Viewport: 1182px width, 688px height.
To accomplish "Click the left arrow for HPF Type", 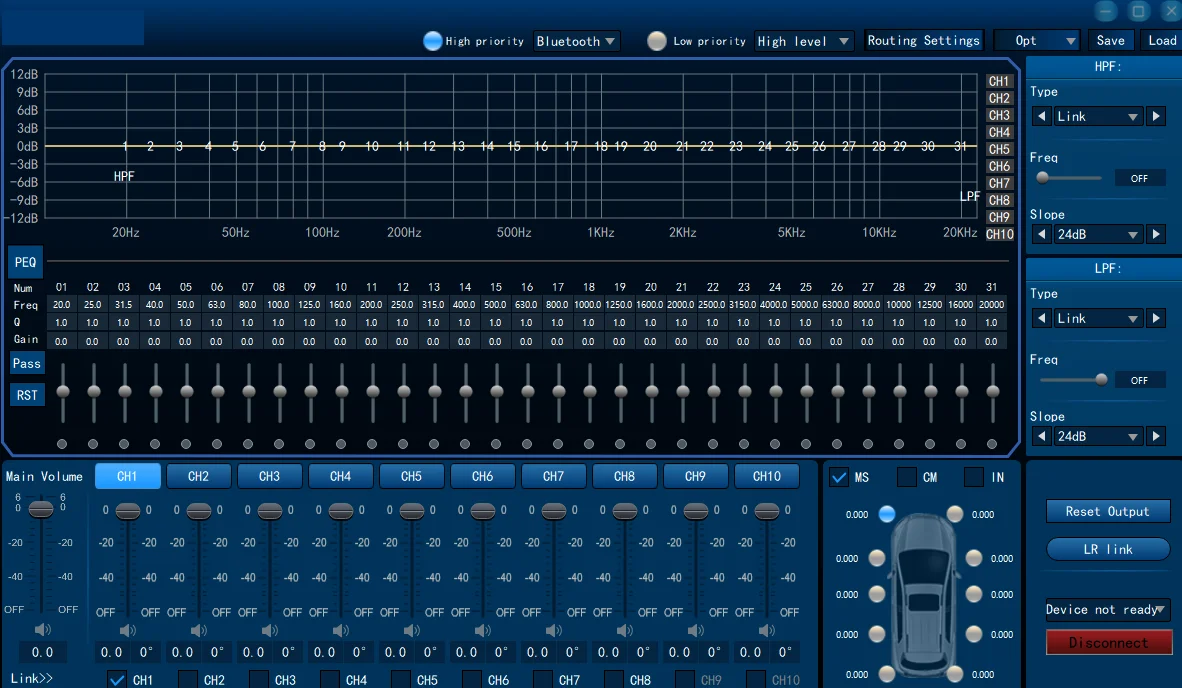I will coord(1041,116).
